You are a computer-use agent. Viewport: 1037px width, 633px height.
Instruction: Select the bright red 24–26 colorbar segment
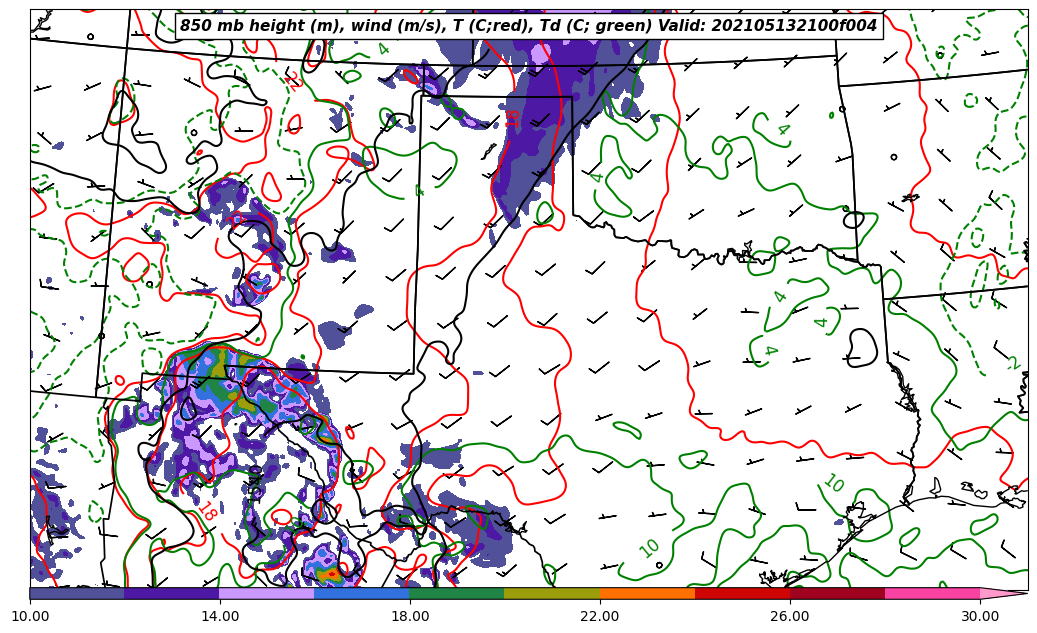point(742,593)
